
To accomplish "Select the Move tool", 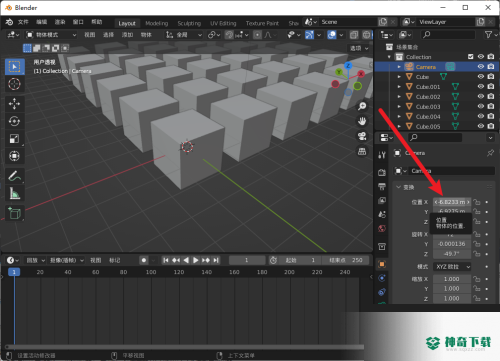I will click(14, 104).
